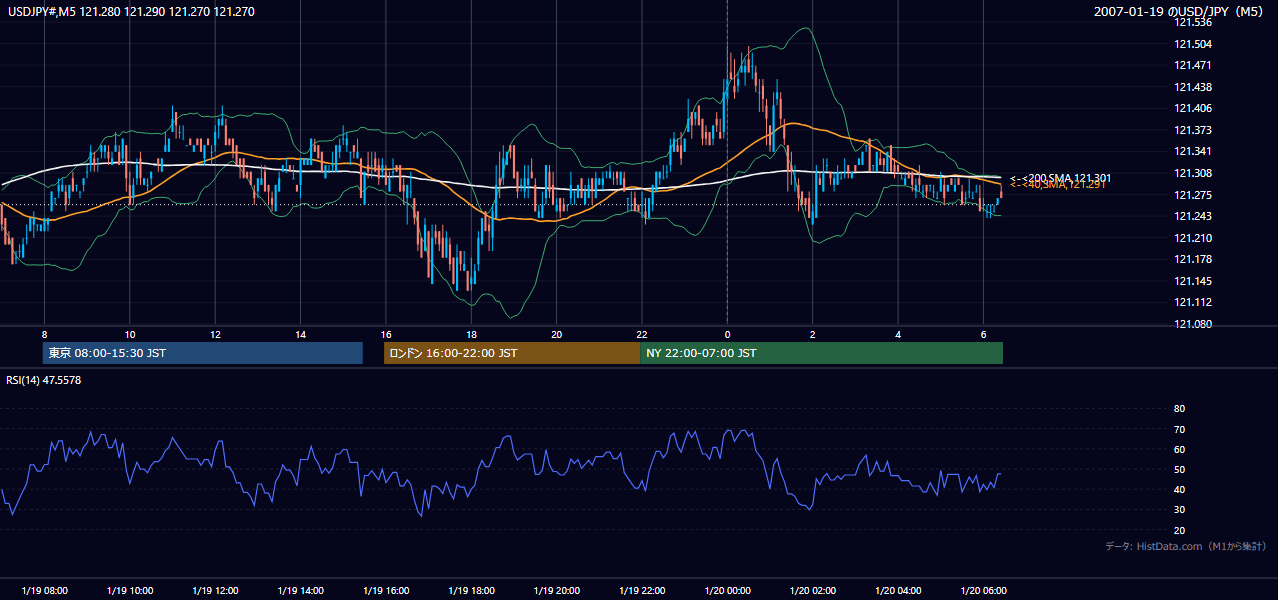1278x600 pixels.
Task: Click hour tick 16 under price chart
Action: [x=386, y=334]
